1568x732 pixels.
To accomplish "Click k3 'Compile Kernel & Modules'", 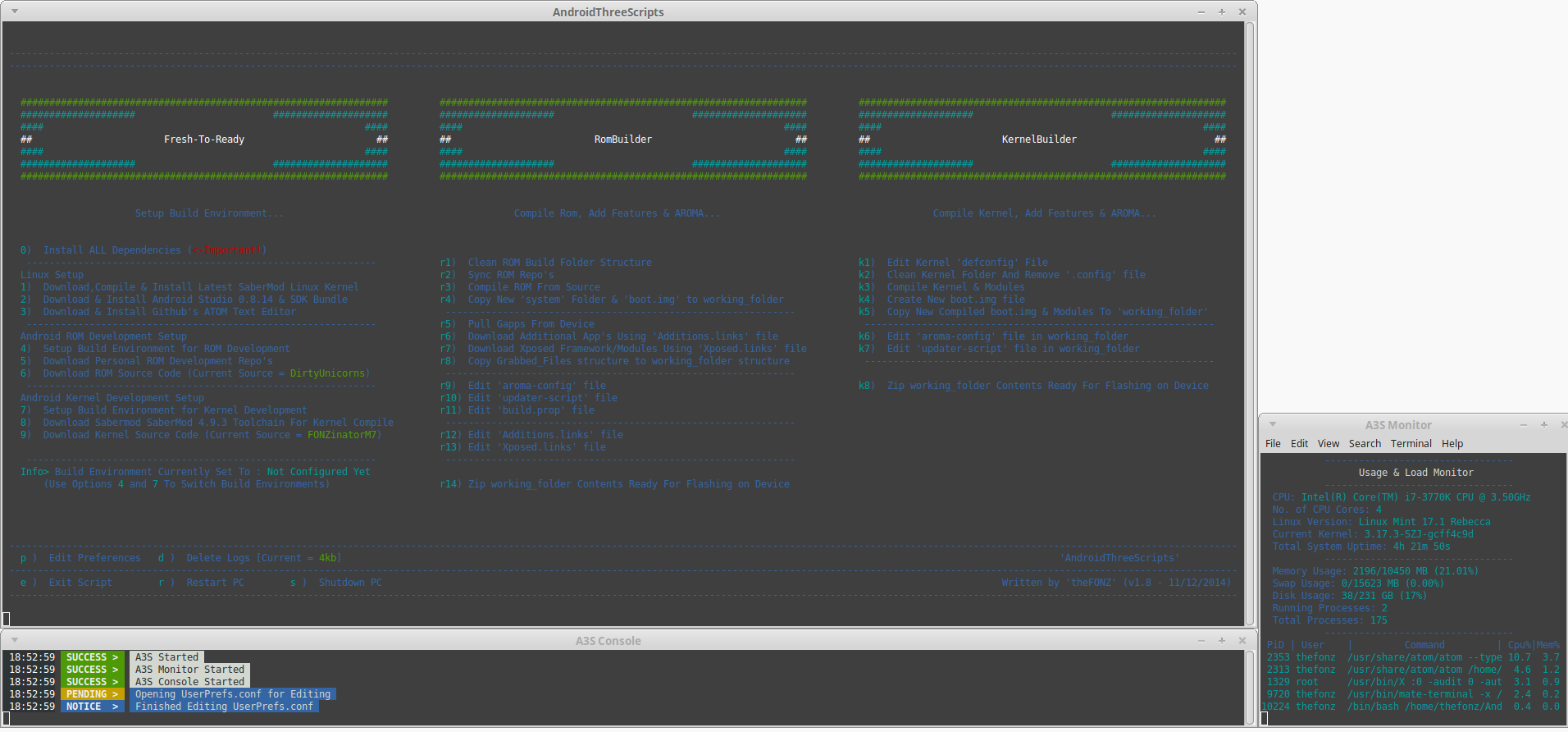I will [941, 287].
